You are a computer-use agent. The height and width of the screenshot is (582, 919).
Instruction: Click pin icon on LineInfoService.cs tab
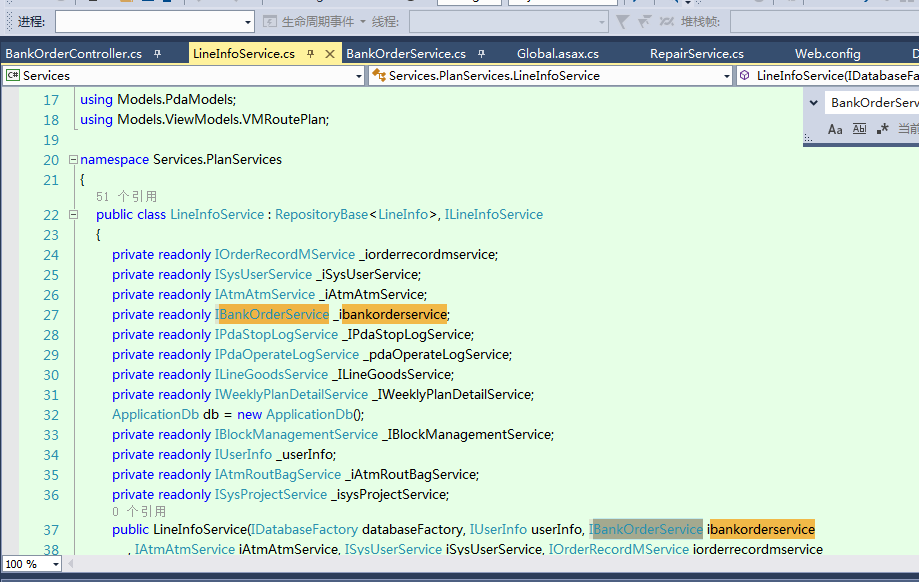click(x=310, y=54)
